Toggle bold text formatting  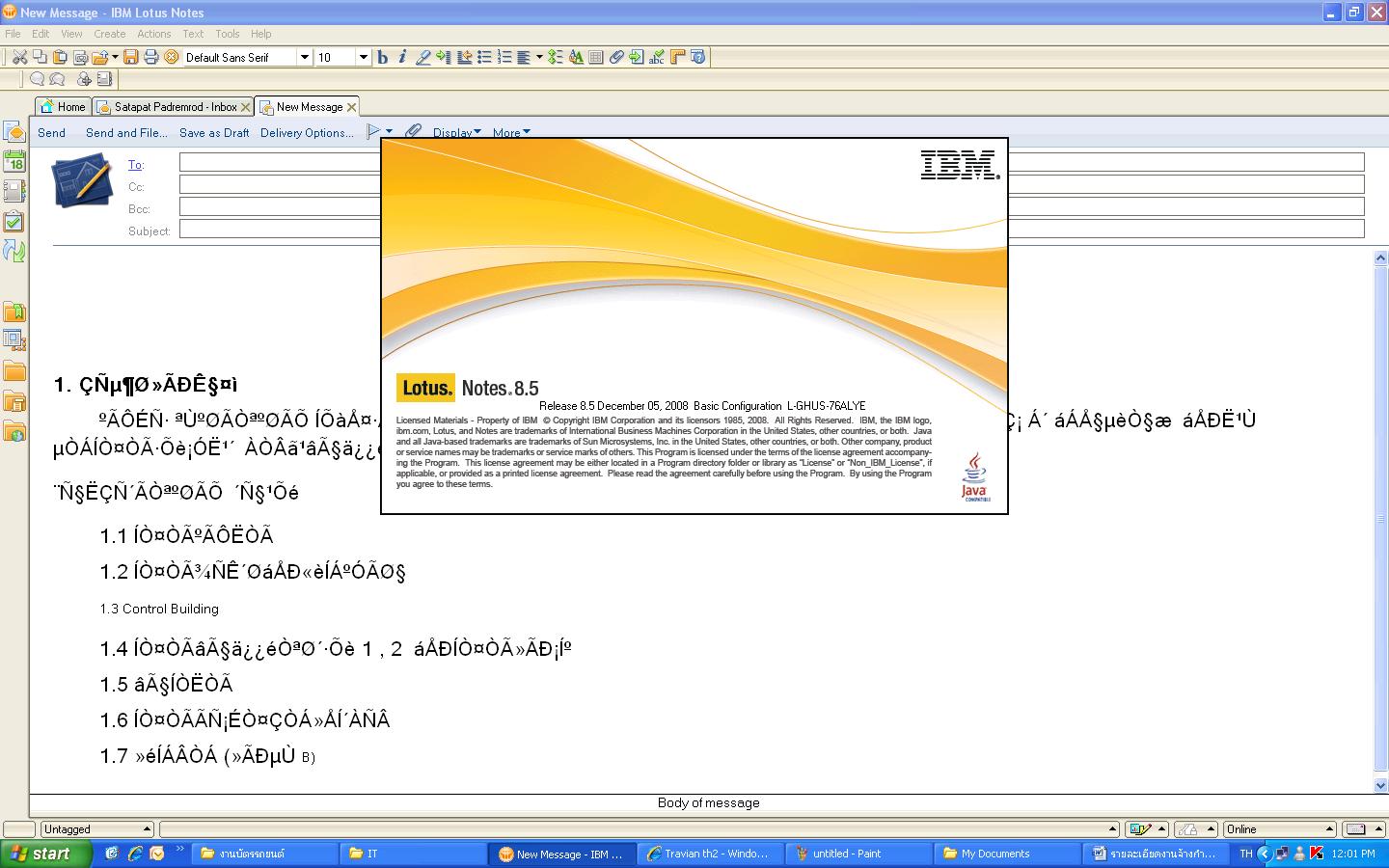coord(382,57)
